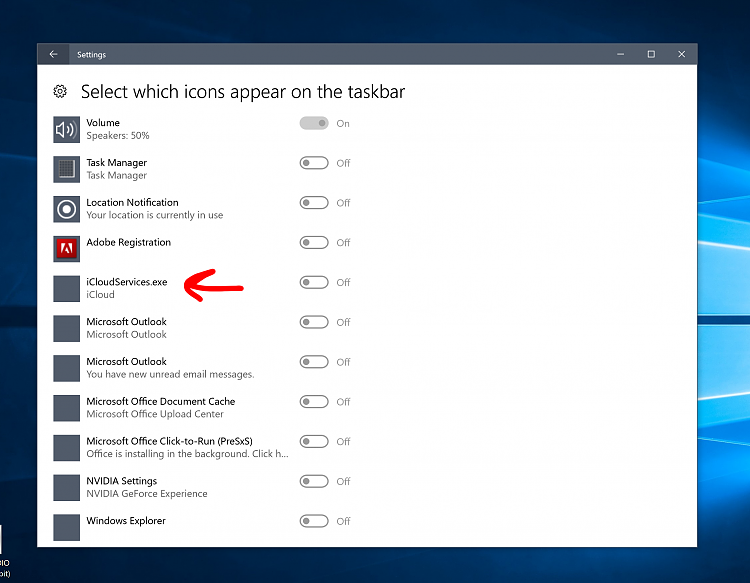The width and height of the screenshot is (750, 583).
Task: Turn on the Windows Explorer toggle
Action: 314,521
